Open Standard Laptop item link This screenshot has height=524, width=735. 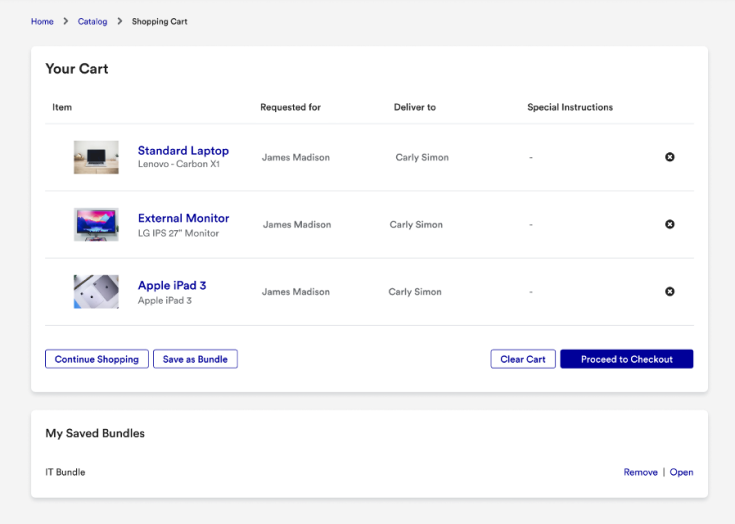pos(183,150)
